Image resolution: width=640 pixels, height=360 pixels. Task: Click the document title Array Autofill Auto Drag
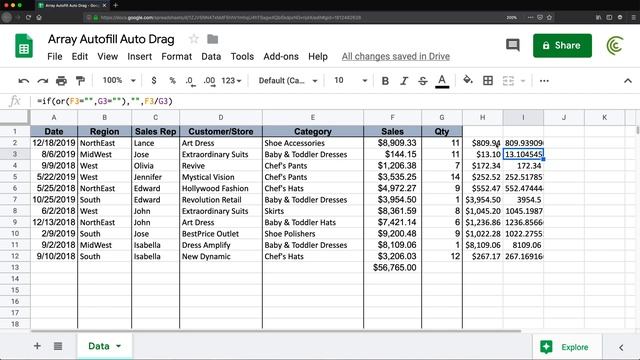[x=111, y=39]
